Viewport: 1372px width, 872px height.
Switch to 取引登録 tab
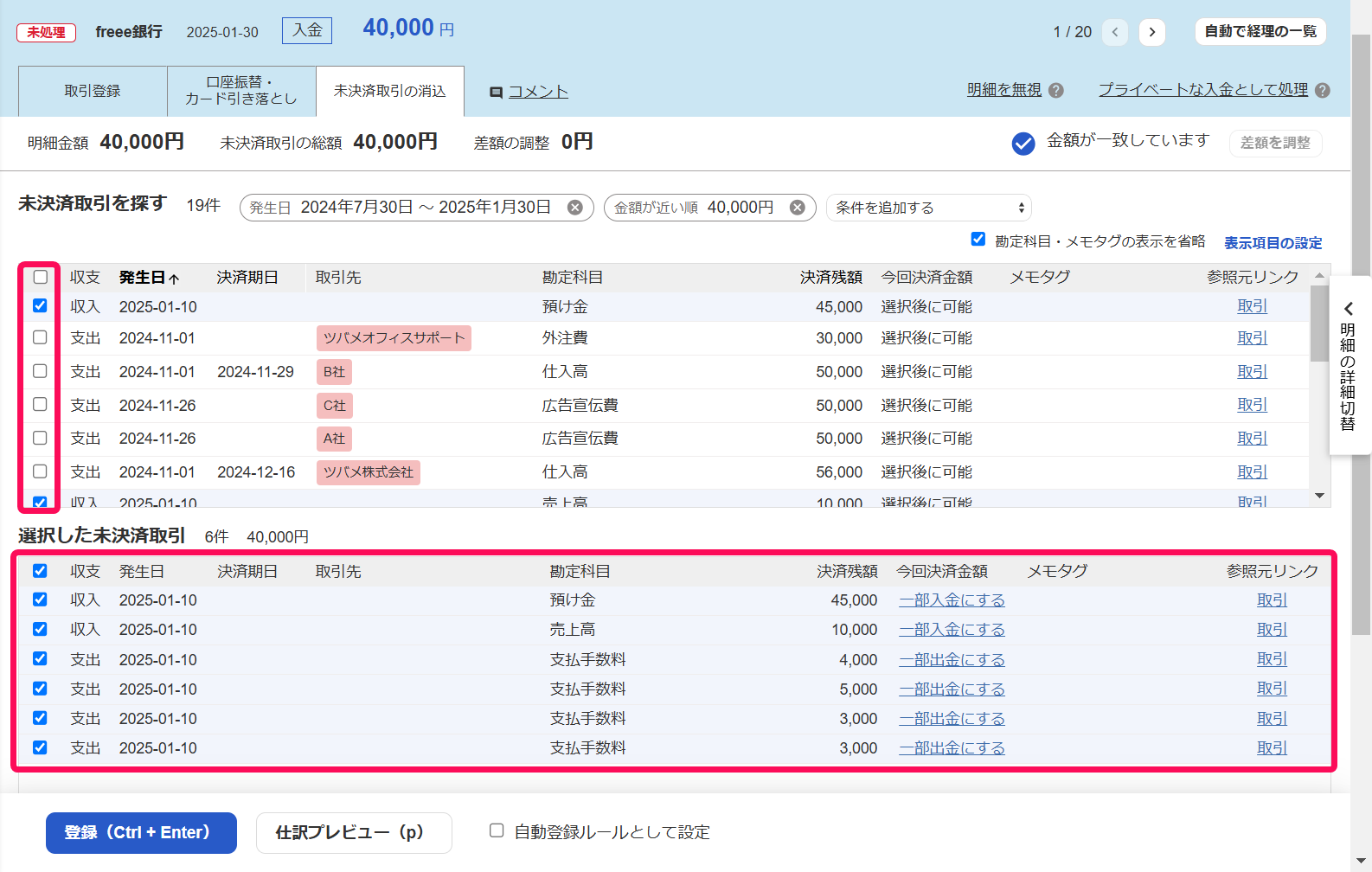pos(93,91)
